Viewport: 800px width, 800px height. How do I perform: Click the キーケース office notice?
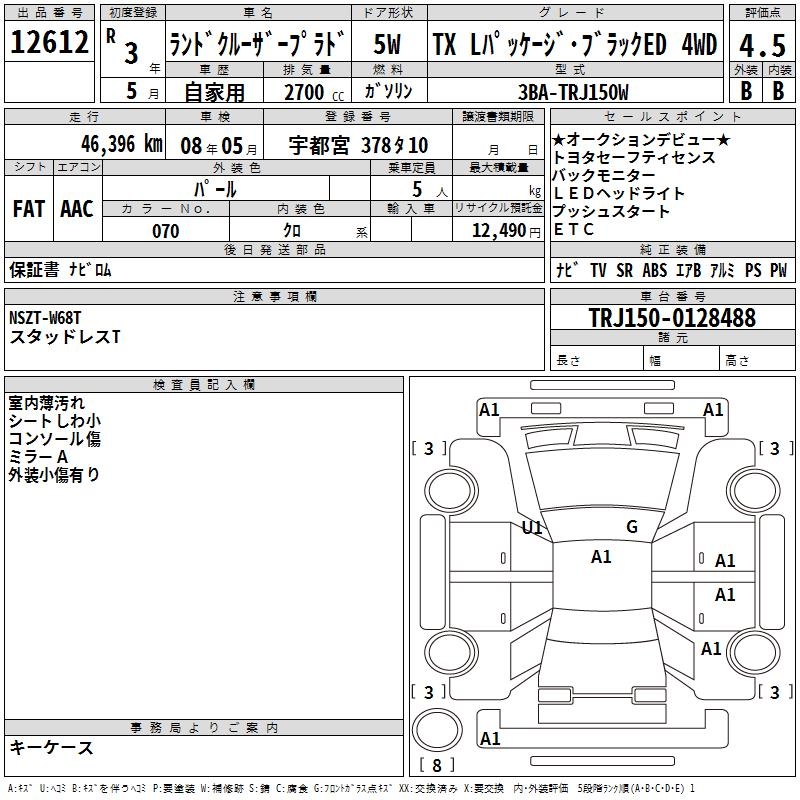[x=52, y=747]
